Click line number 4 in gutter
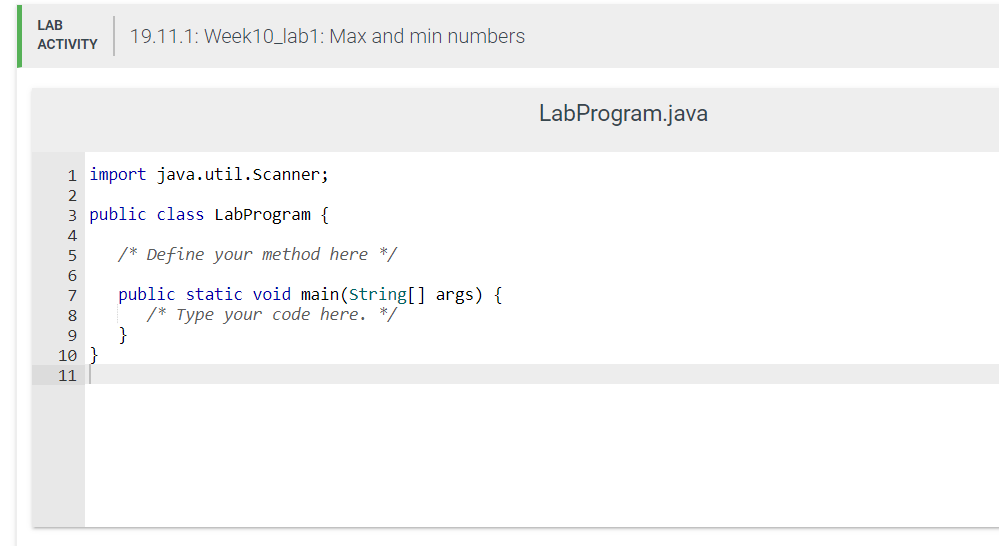 72,236
